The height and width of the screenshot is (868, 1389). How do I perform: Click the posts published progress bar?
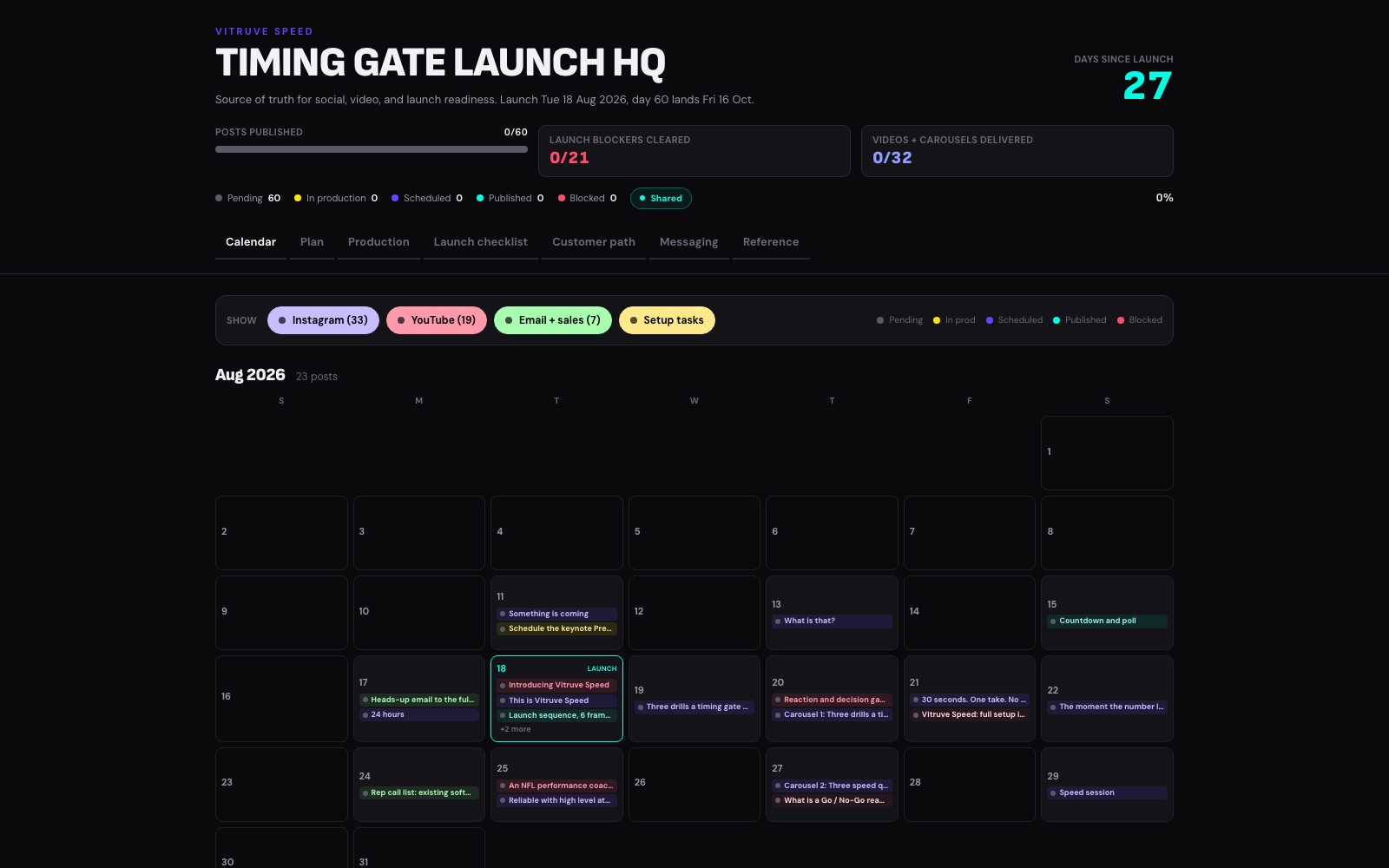coord(372,149)
